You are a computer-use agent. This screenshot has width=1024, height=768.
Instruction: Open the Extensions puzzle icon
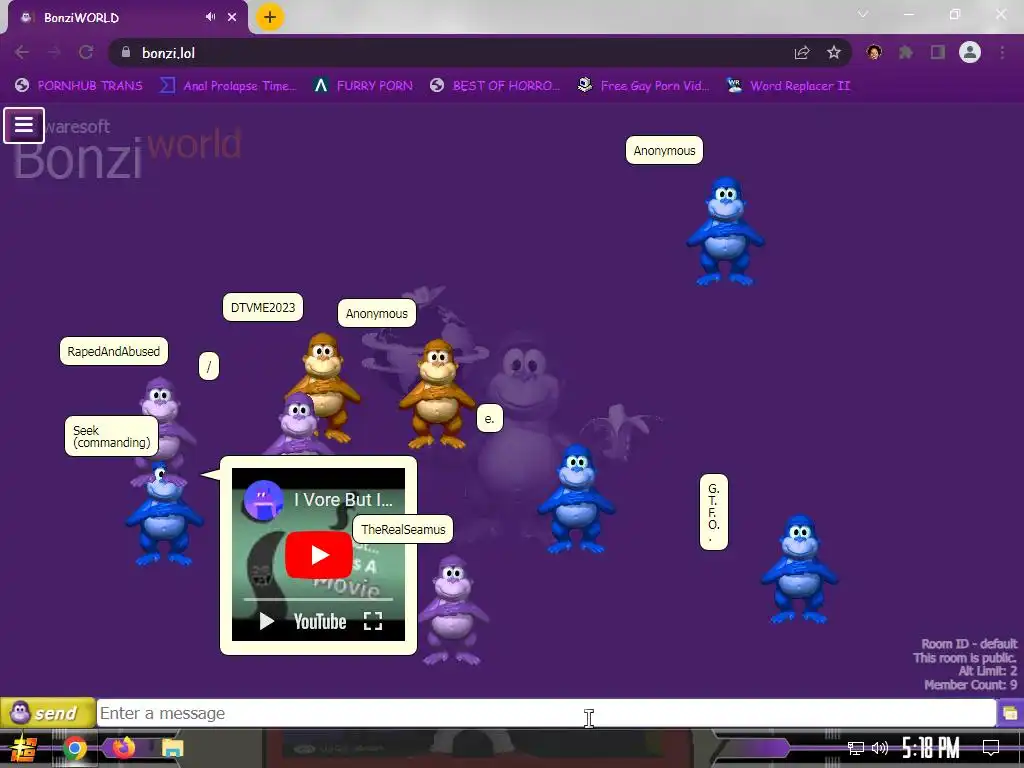906,52
